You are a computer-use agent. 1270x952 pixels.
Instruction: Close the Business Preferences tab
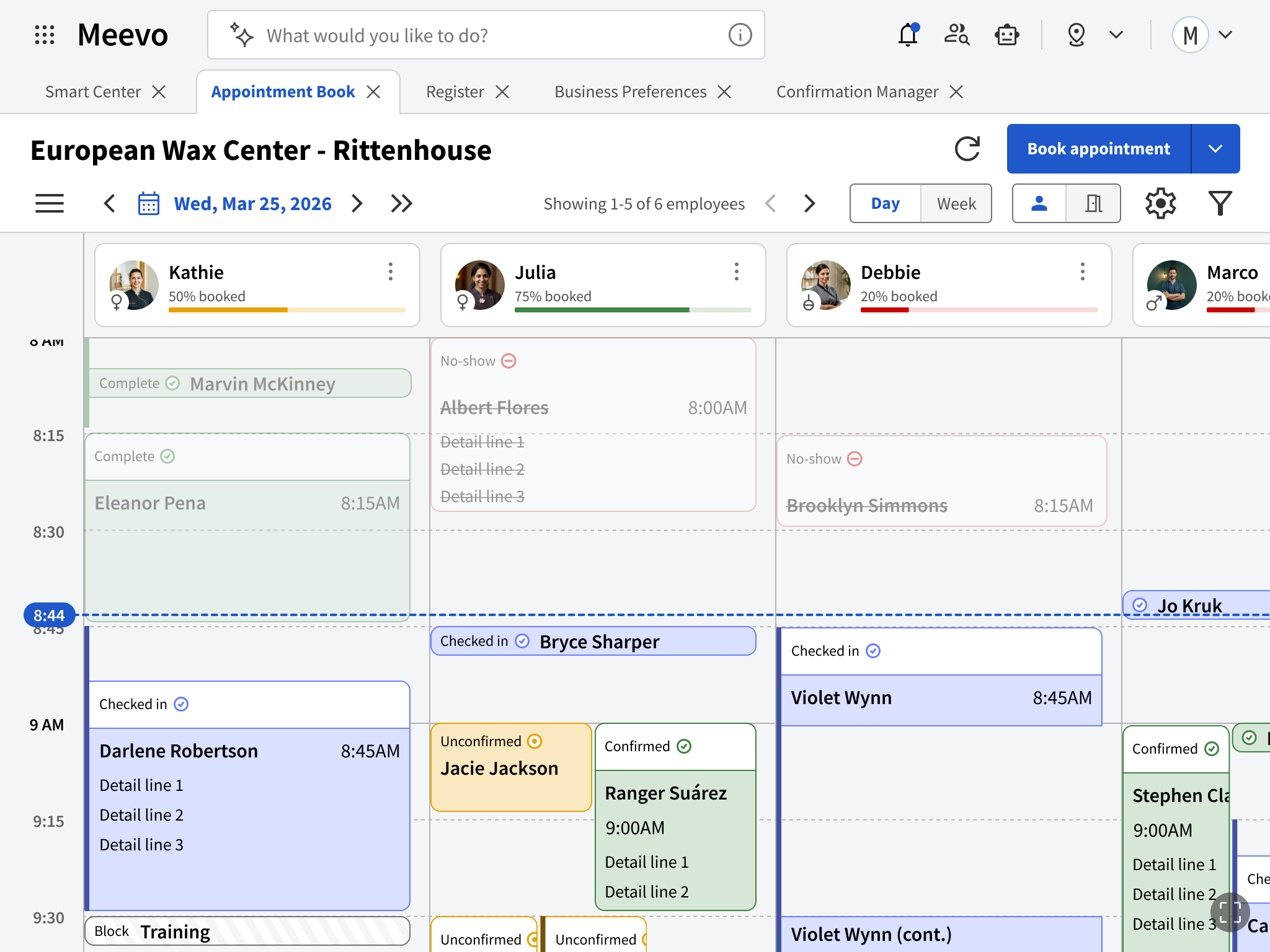point(724,92)
